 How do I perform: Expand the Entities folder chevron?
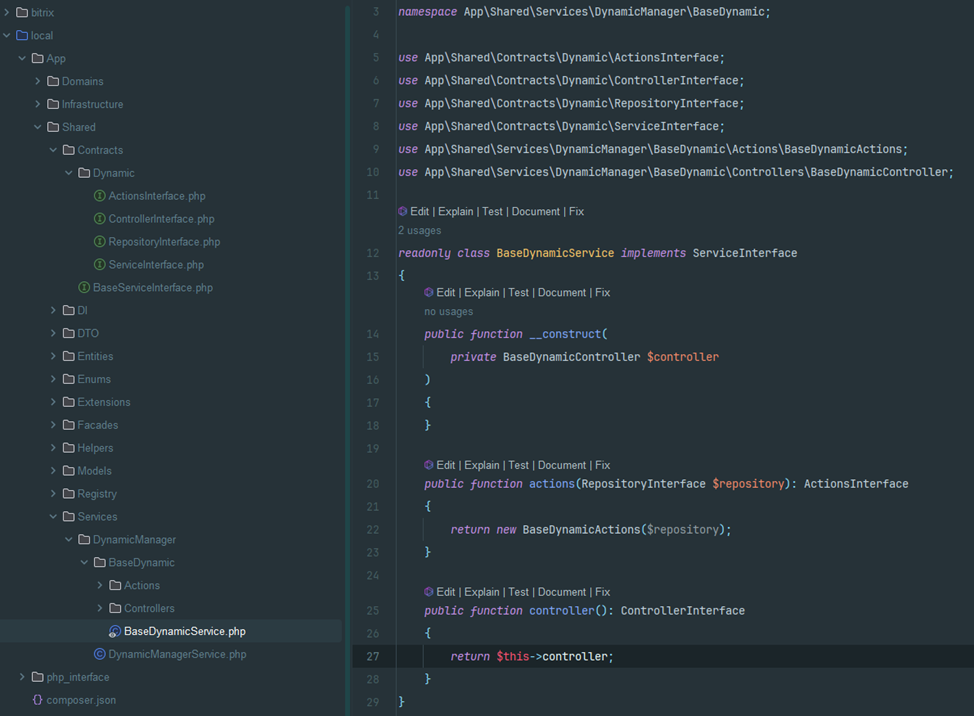pyautogui.click(x=53, y=356)
